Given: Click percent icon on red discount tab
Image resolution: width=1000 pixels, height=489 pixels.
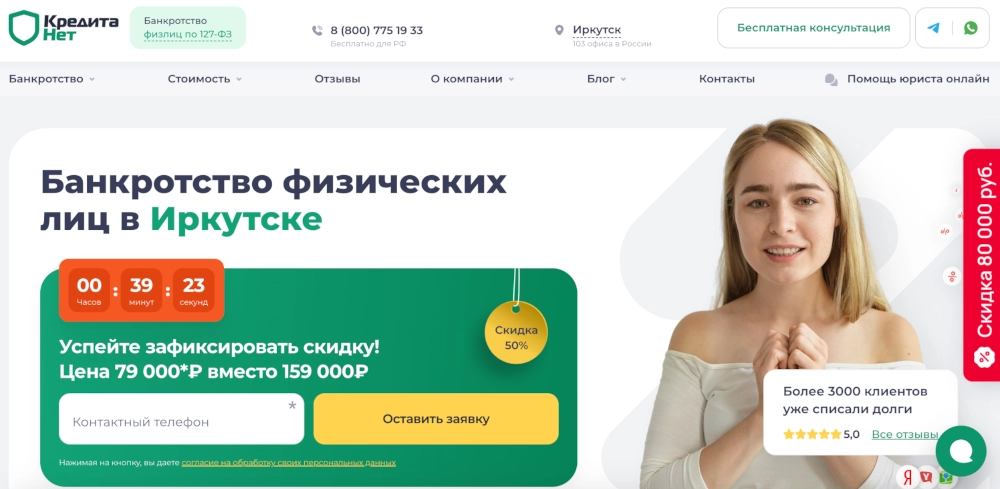Looking at the screenshot, I should pyautogui.click(x=983, y=356).
